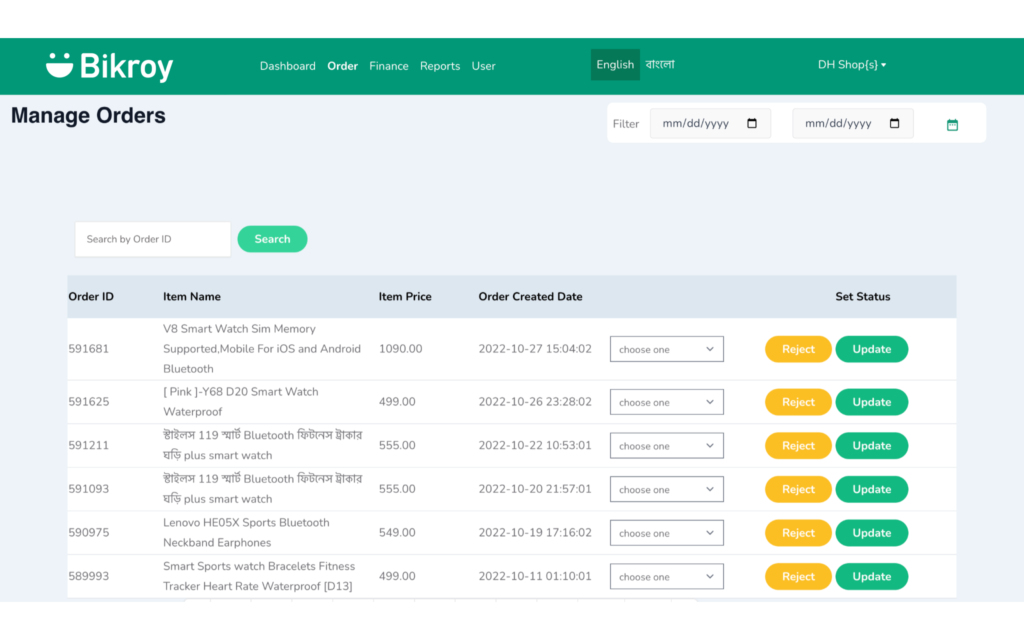
Task: Update order 589993
Action: pyautogui.click(x=872, y=577)
